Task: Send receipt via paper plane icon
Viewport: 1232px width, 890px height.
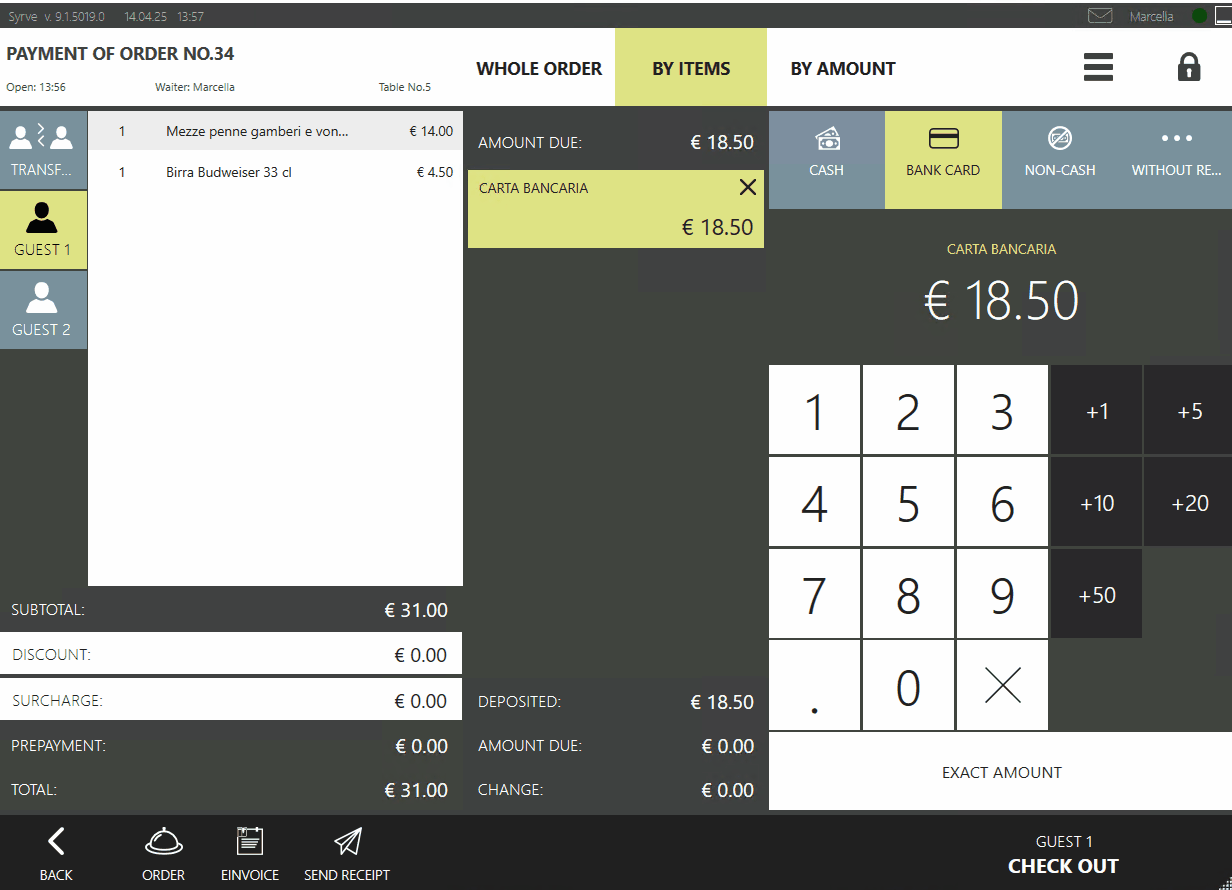Action: (347, 854)
